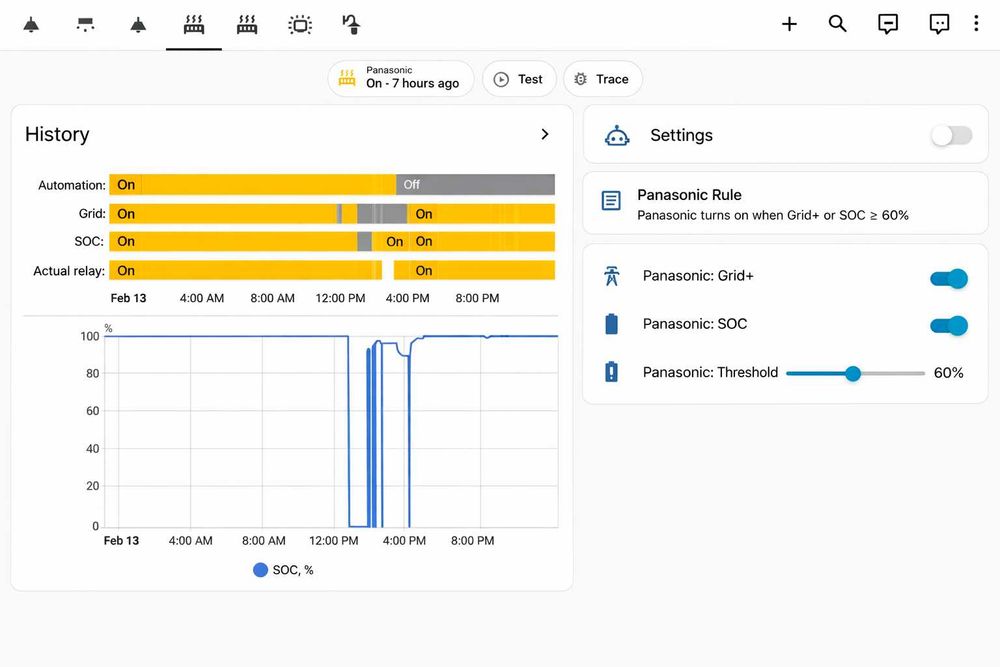Open the three-dot overflow menu
This screenshot has width=1000, height=667.
click(x=976, y=24)
